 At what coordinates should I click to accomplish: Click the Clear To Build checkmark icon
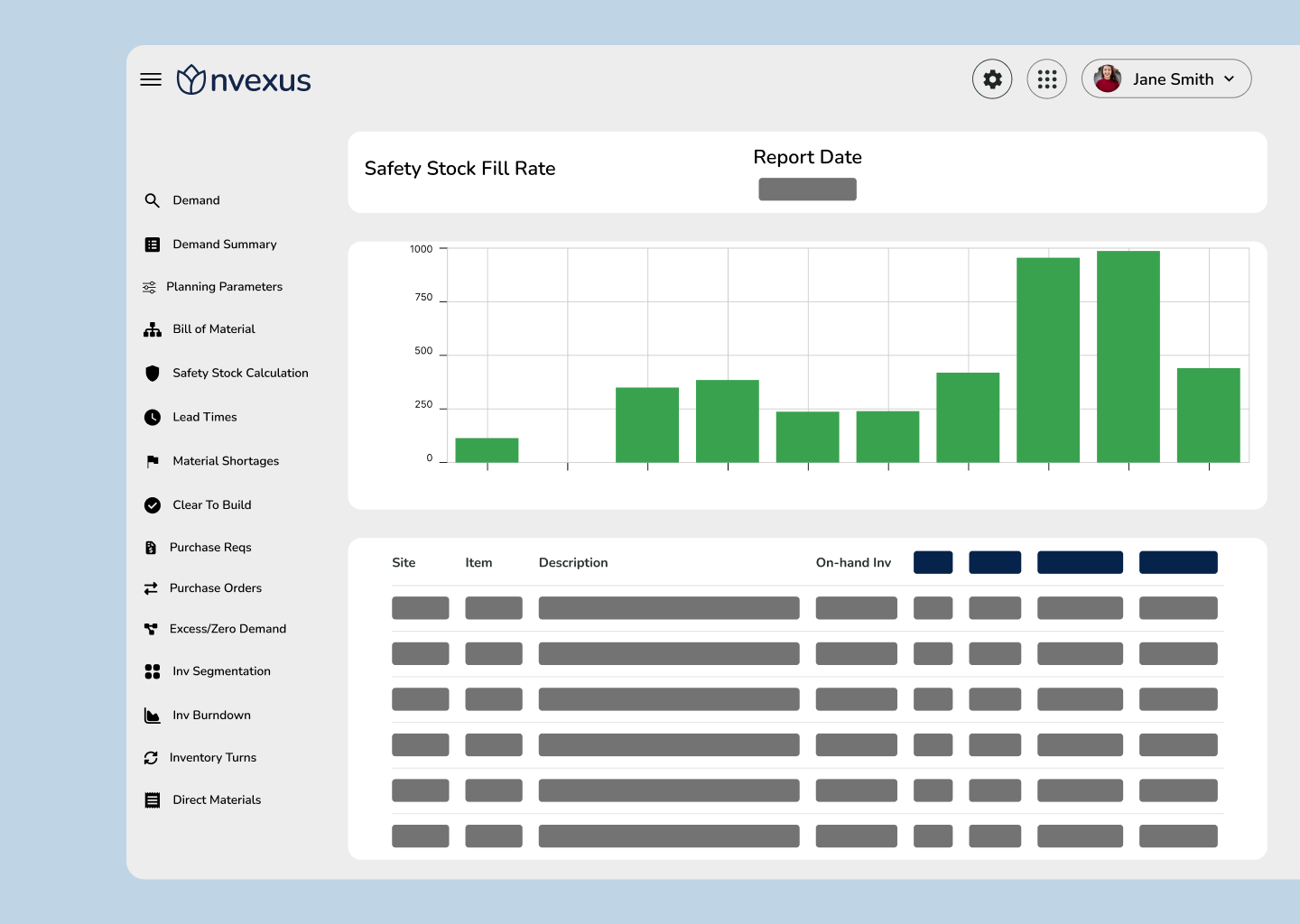(x=153, y=505)
